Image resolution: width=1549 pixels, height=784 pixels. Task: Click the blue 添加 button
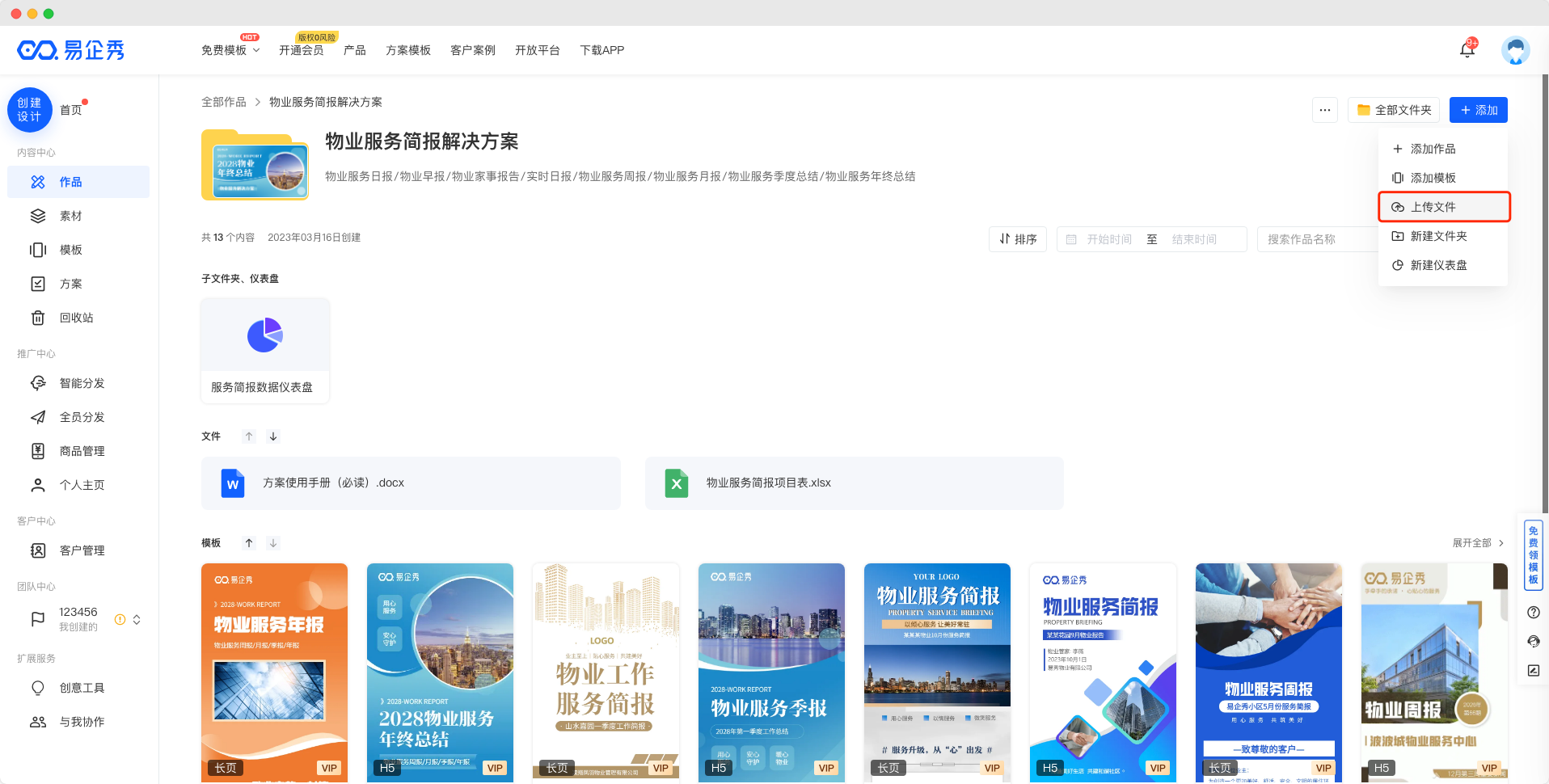(x=1479, y=110)
